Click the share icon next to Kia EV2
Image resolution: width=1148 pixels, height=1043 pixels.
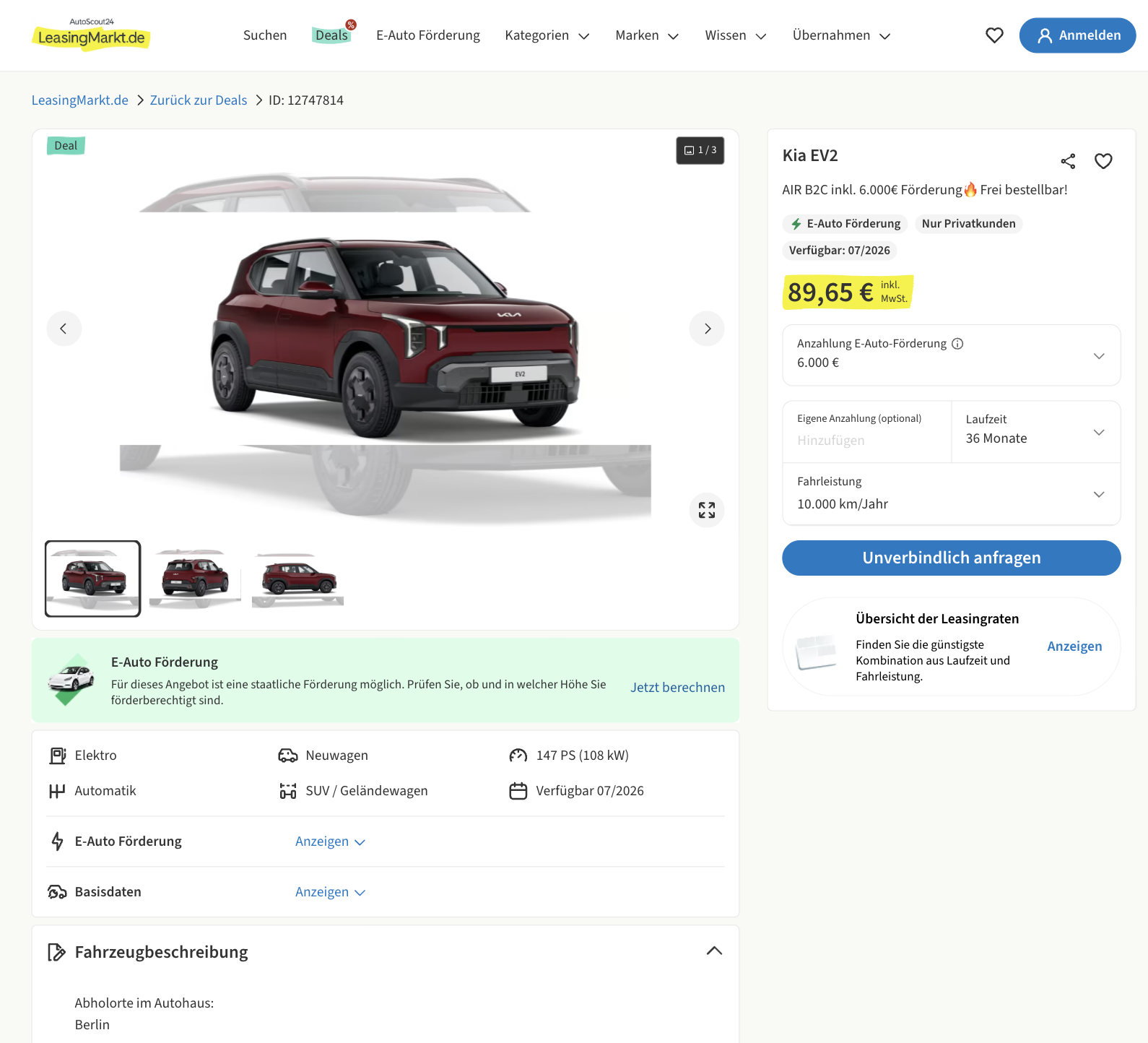1068,161
